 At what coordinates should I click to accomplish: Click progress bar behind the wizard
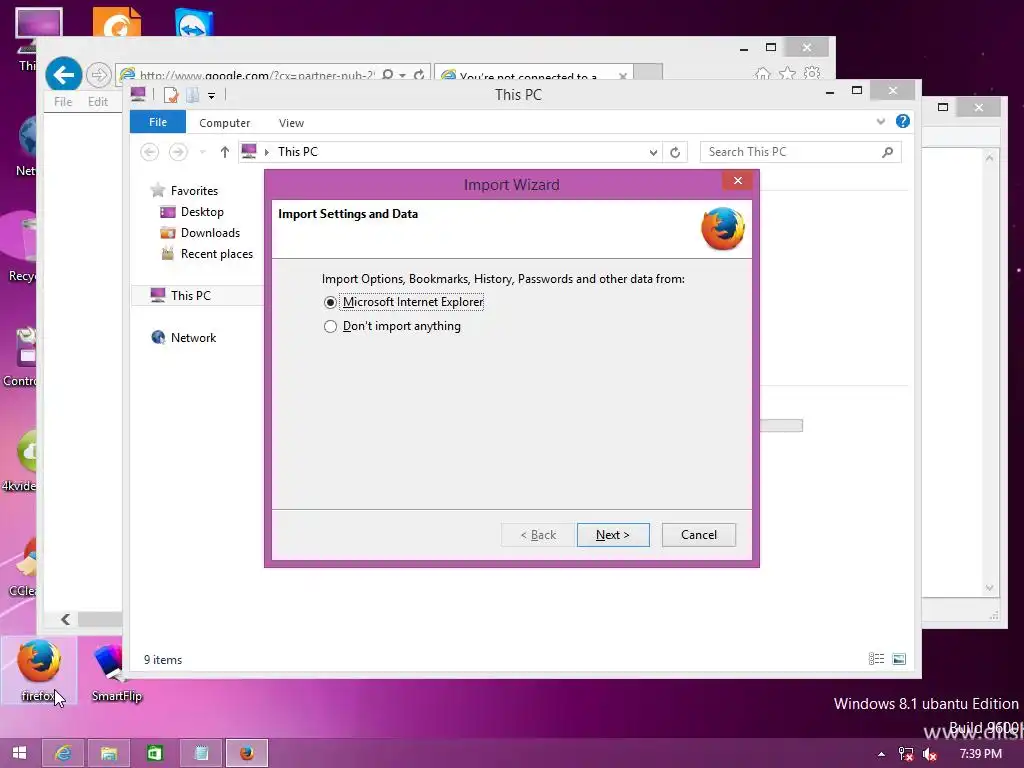pyautogui.click(x=782, y=426)
